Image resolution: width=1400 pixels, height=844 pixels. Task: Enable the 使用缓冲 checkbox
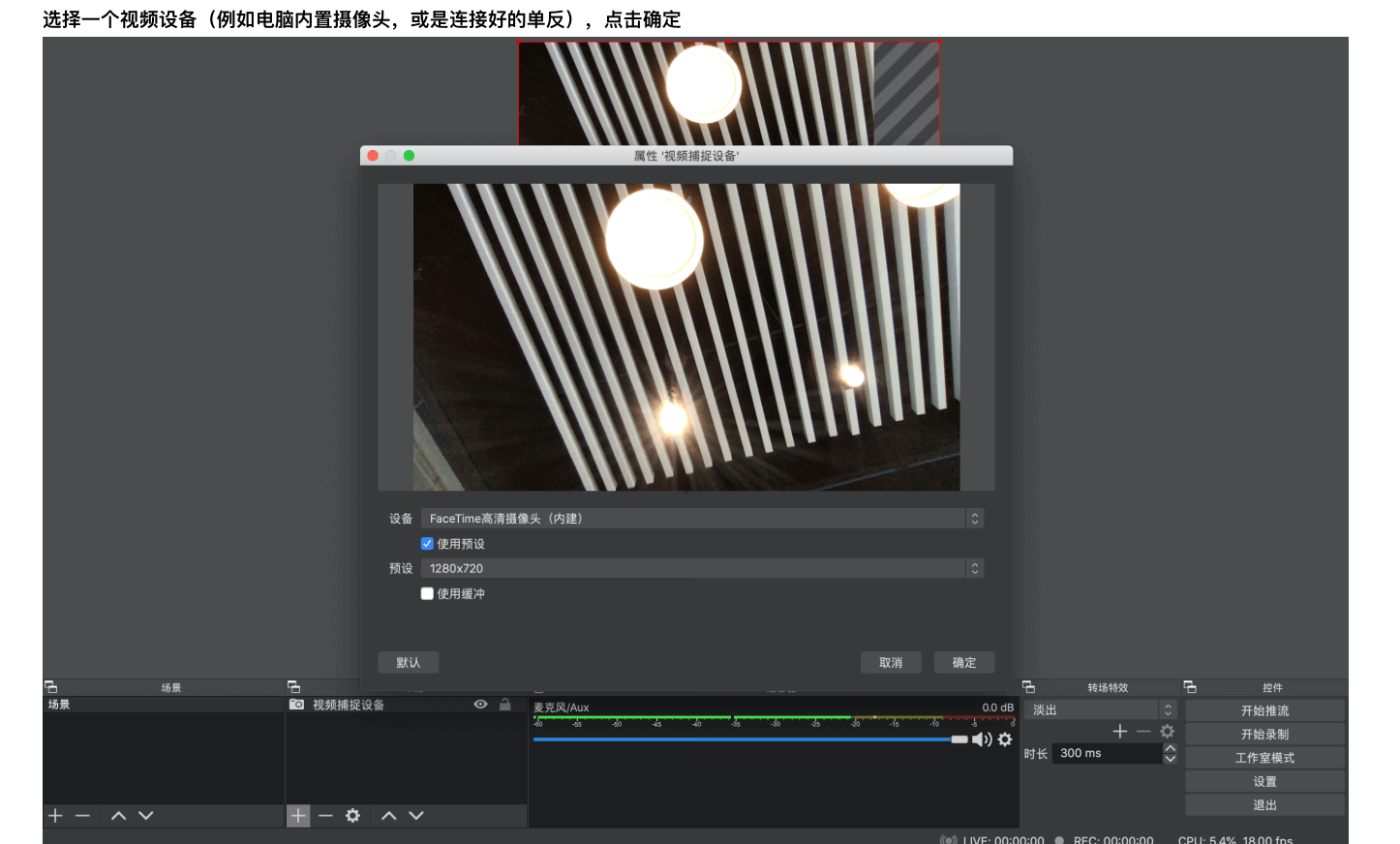pyautogui.click(x=427, y=594)
